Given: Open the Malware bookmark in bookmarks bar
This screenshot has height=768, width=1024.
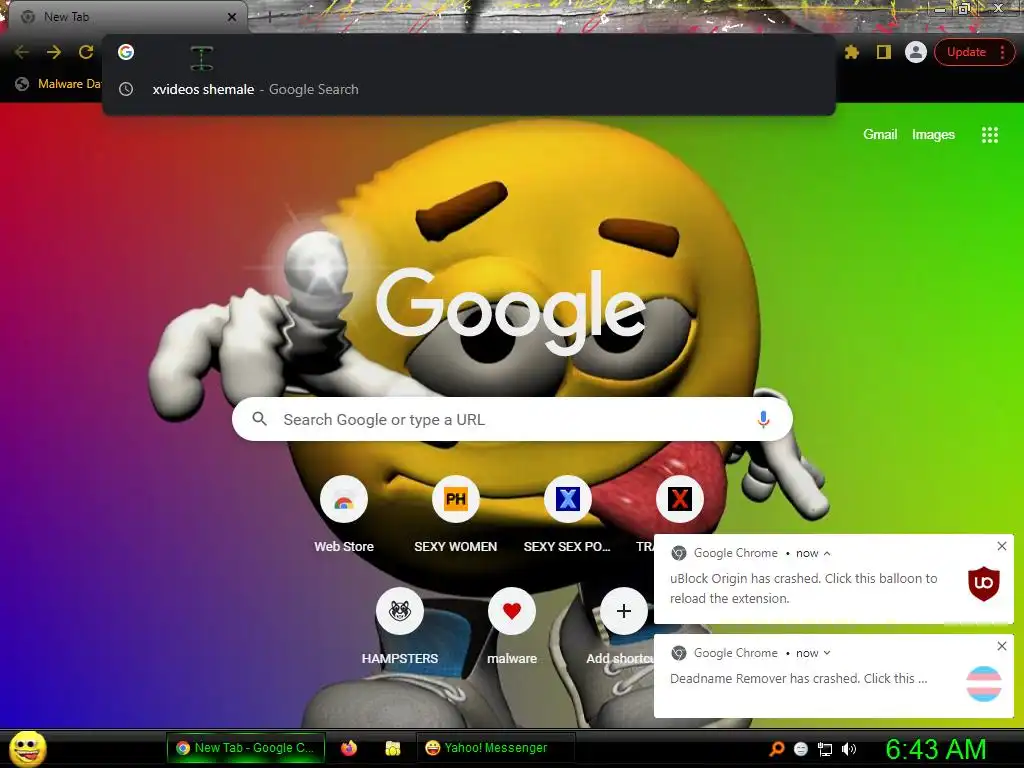Looking at the screenshot, I should (x=58, y=84).
